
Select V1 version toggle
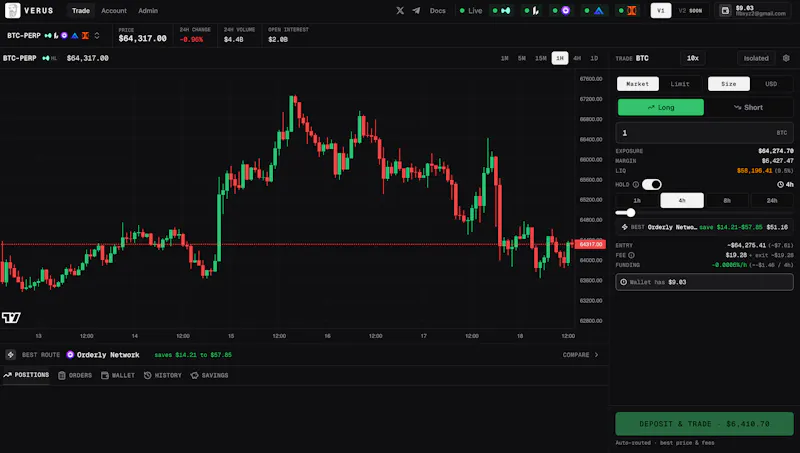[x=661, y=11]
